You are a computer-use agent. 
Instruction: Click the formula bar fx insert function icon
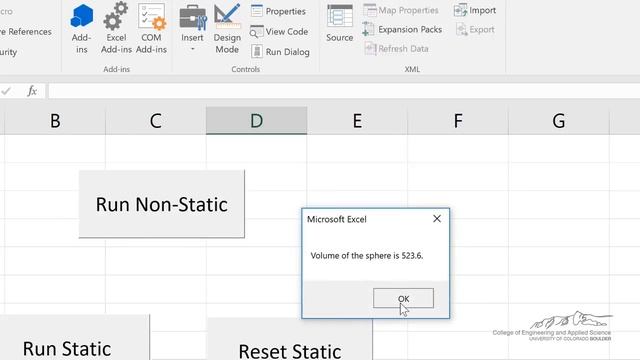coord(32,91)
